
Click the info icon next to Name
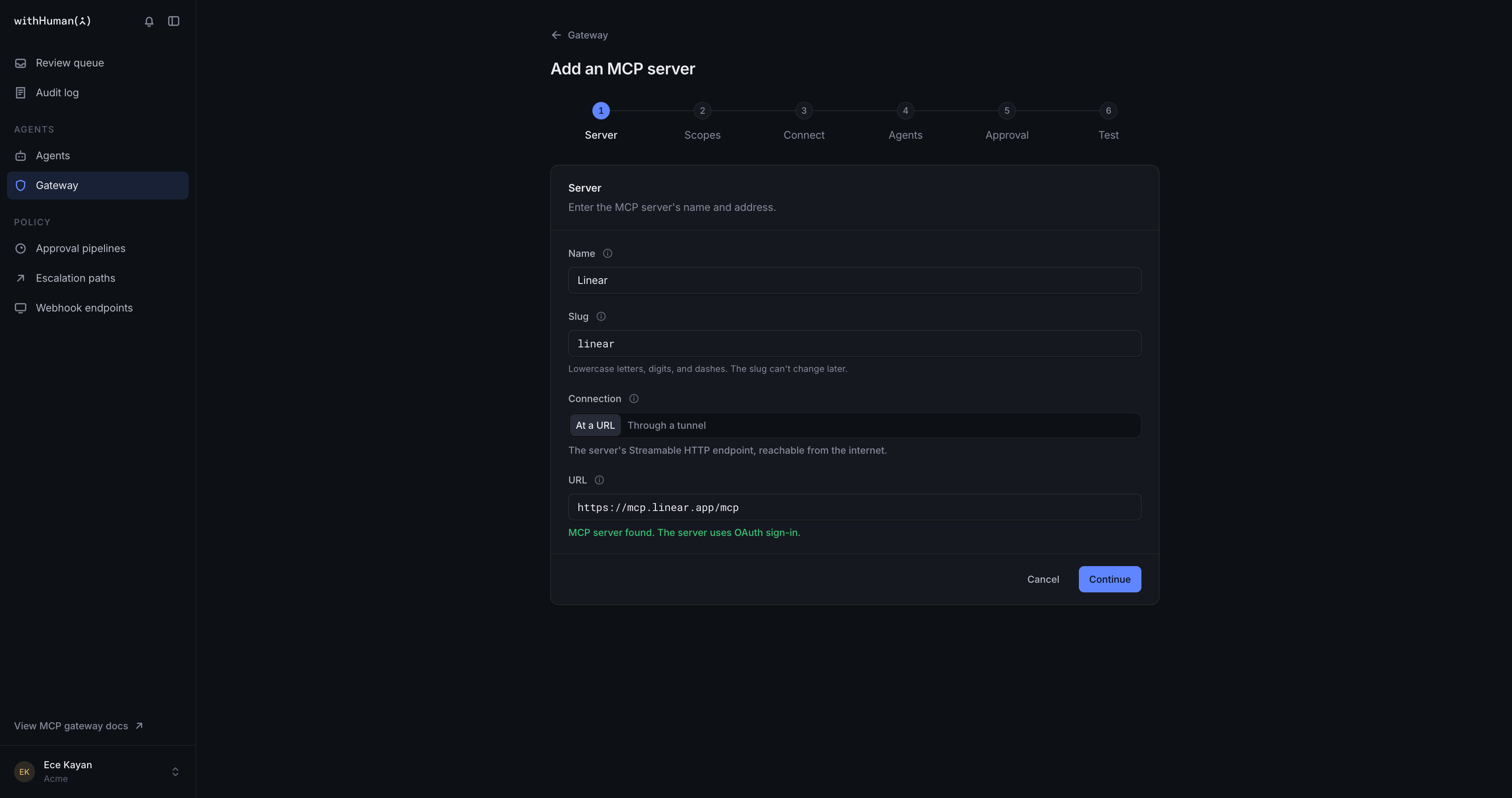[x=608, y=253]
